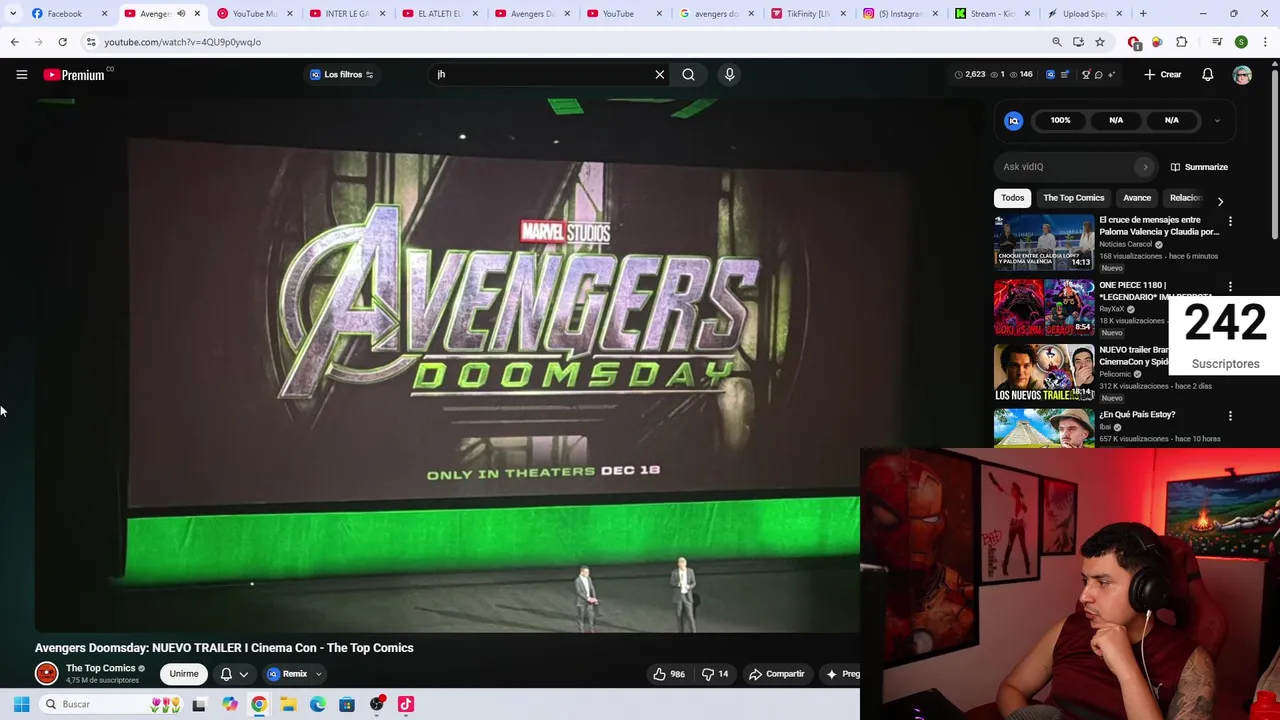Open Chrome zoom magnifier in address bar
Viewport: 1280px width, 720px height.
1057,42
